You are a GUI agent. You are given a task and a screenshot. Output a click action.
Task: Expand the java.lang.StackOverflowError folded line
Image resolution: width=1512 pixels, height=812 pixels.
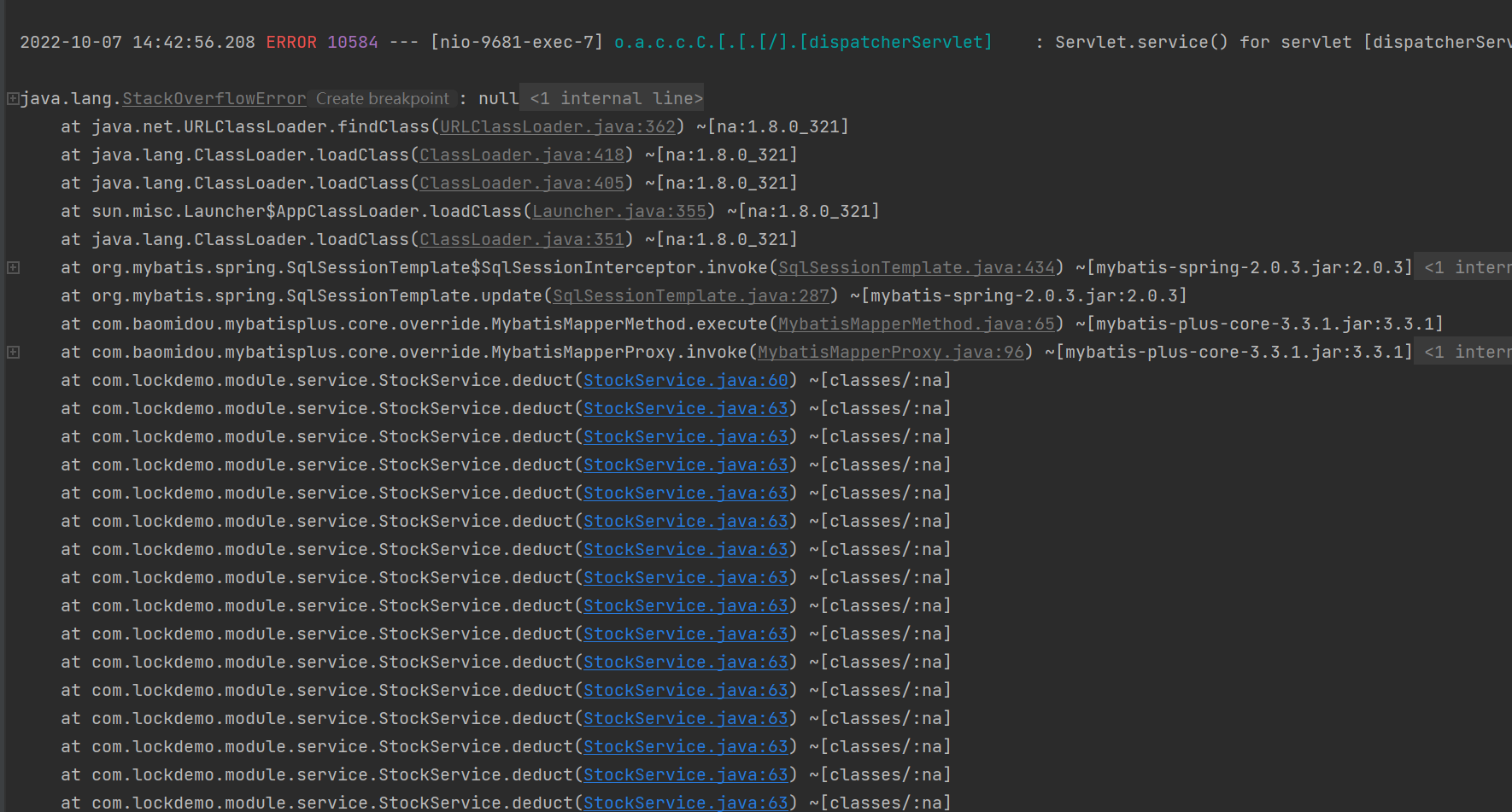point(13,99)
